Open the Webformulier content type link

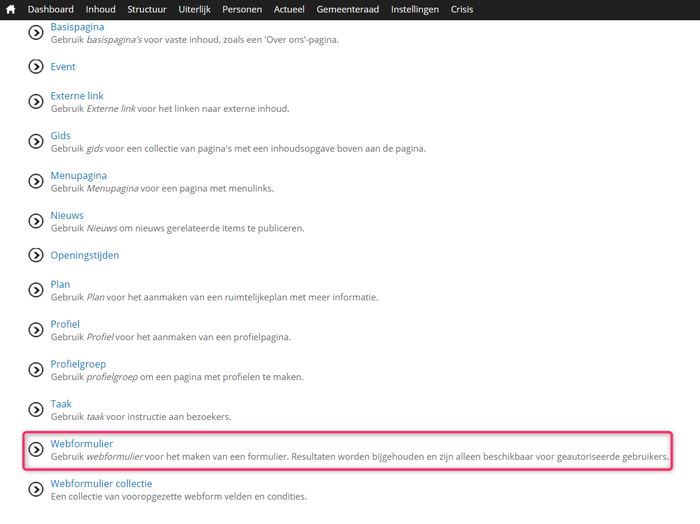[81, 444]
